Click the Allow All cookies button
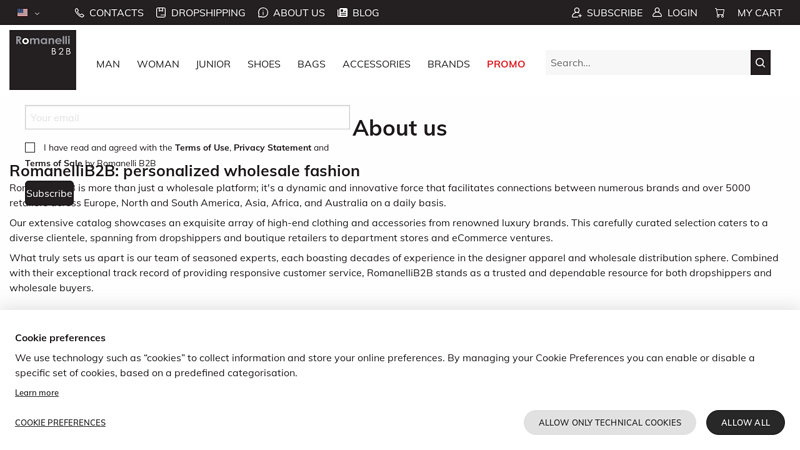The image size is (800, 450). point(745,422)
